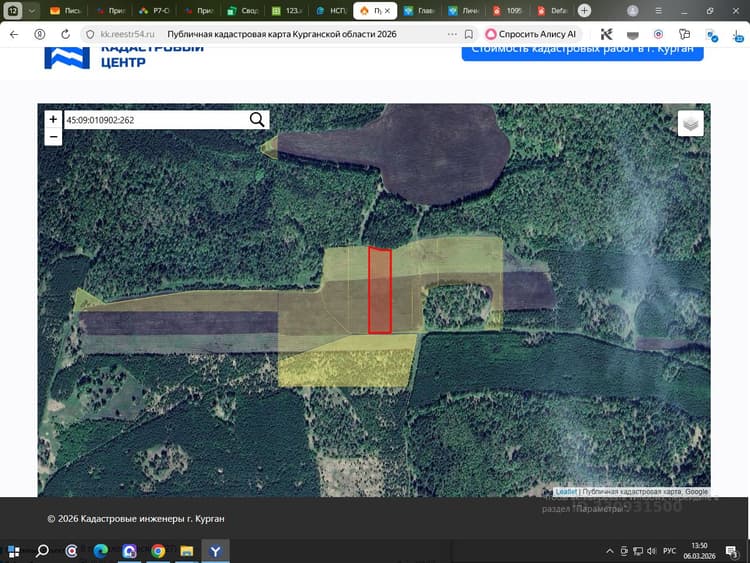Viewport: 750px width, 563px height.
Task: Bookmark this page with the bookmark icon
Action: (469, 34)
